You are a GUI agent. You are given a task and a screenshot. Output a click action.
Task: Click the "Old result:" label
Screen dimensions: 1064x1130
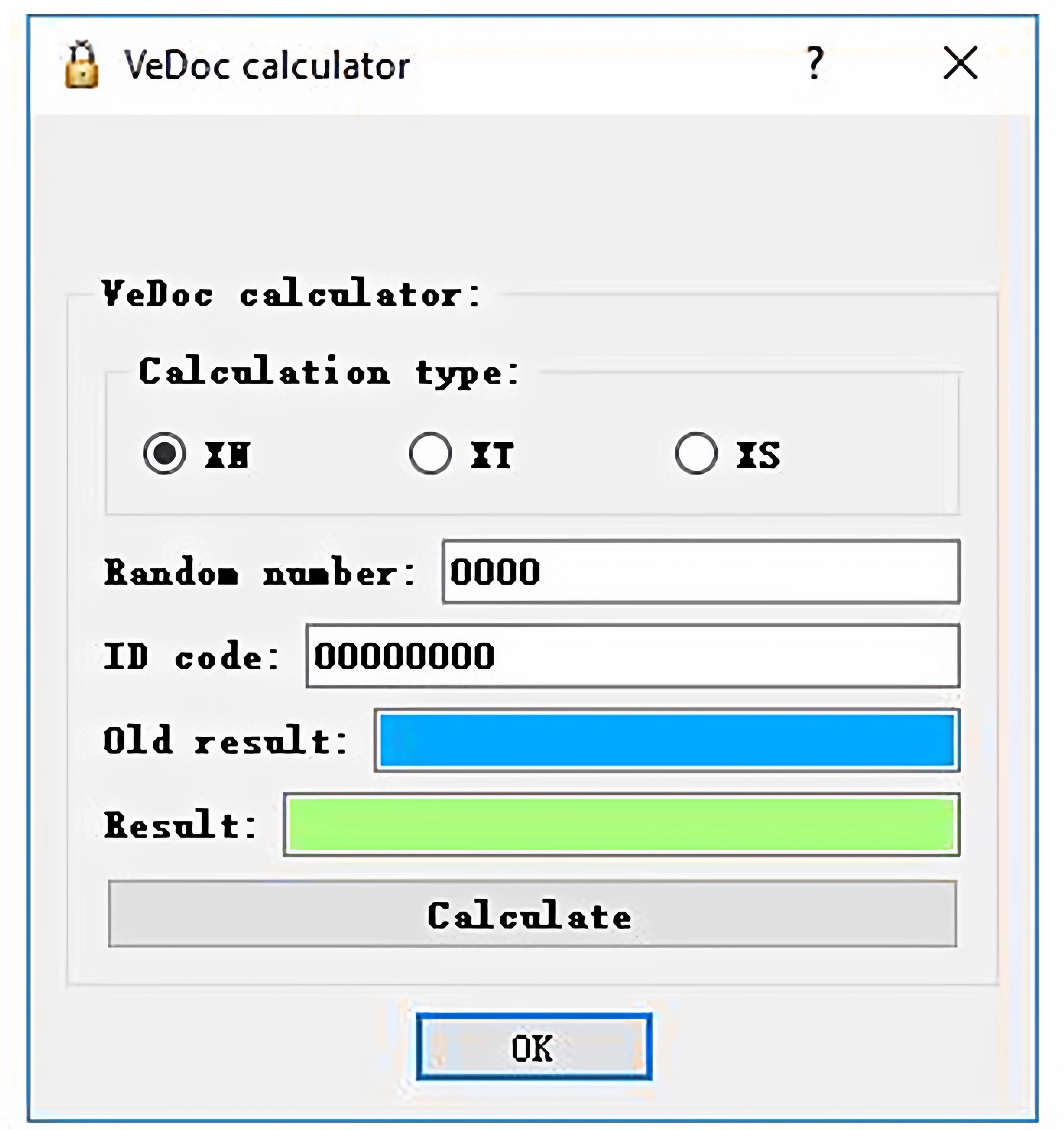click(x=225, y=741)
